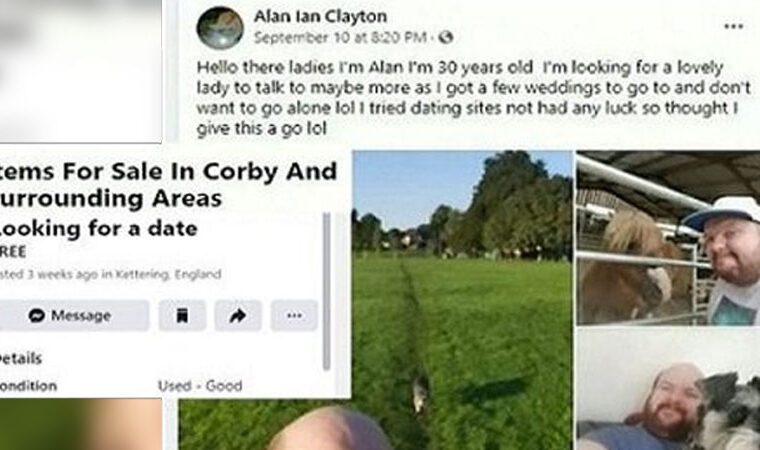Click the September 10 post timestamp
Viewport: 760px width, 450px height.
340,37
